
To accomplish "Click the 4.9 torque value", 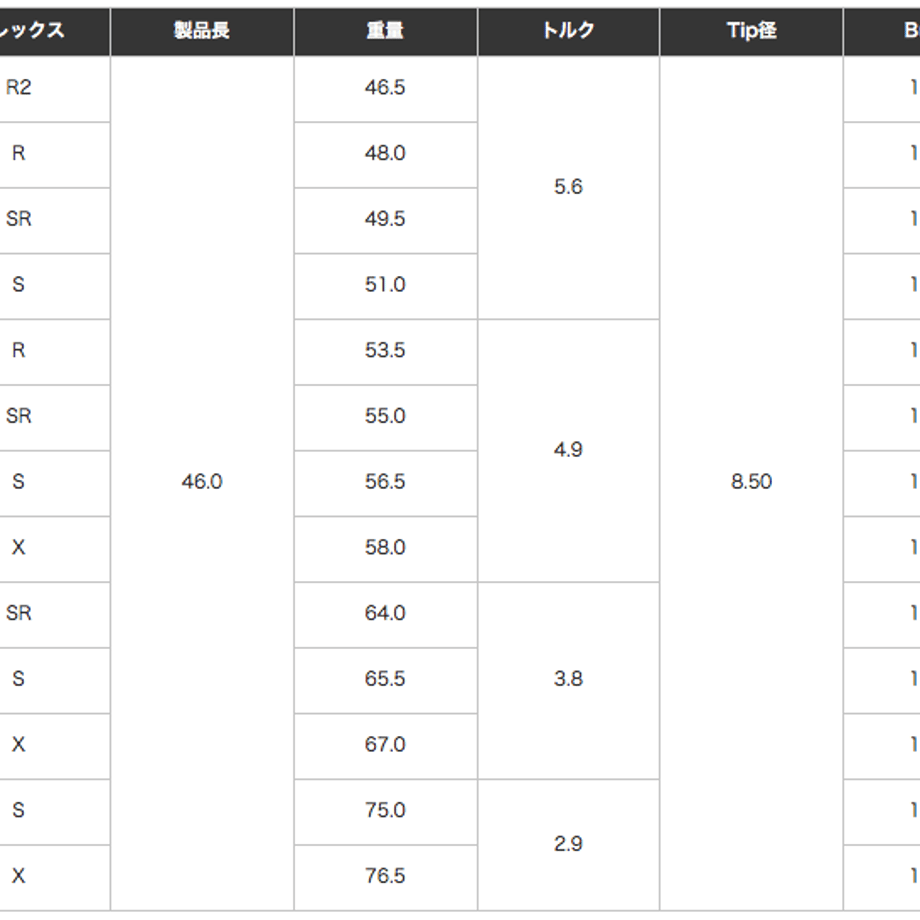I will pos(569,451).
